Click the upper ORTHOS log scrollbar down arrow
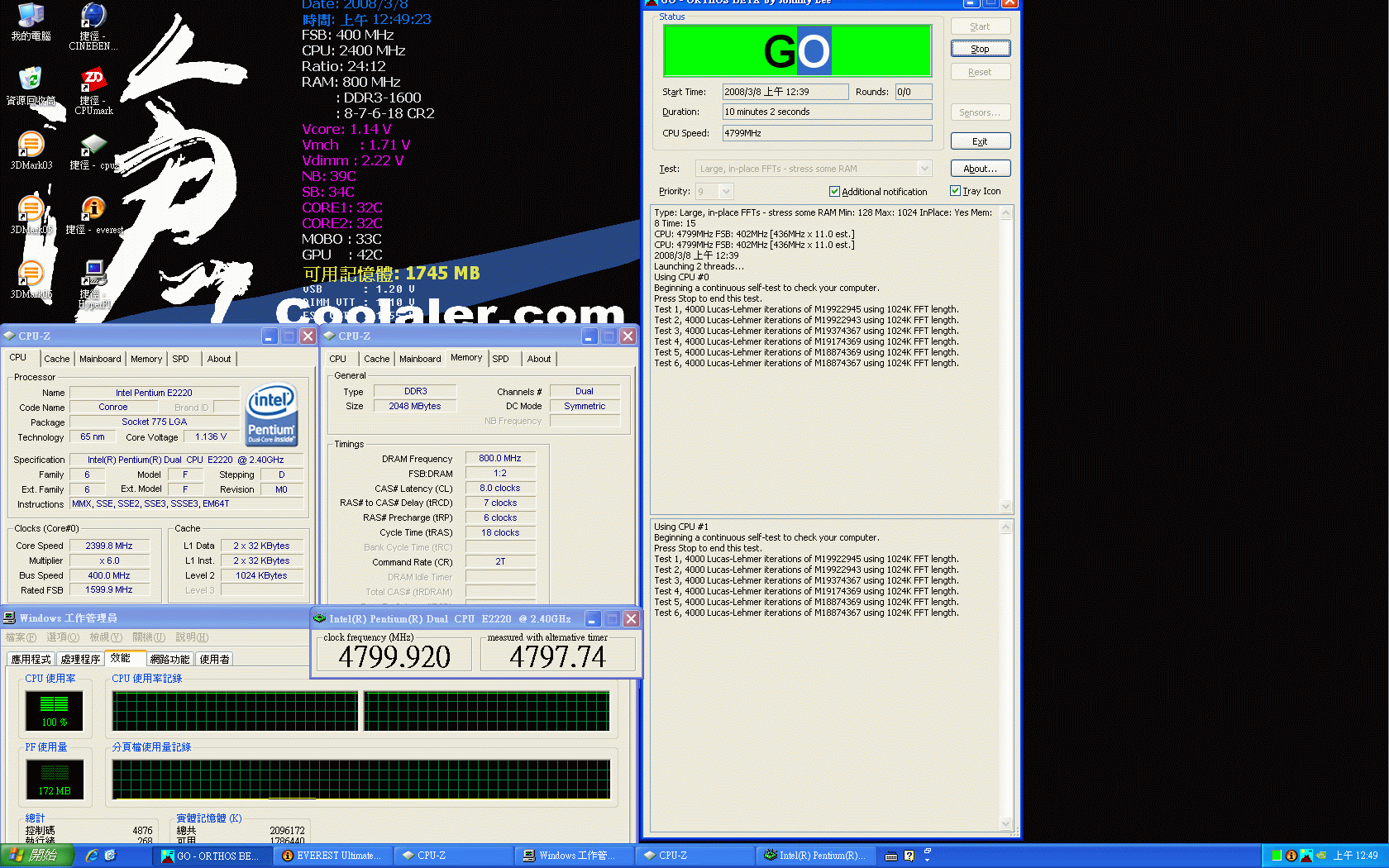This screenshot has height=868, width=1389. pos(1006,506)
